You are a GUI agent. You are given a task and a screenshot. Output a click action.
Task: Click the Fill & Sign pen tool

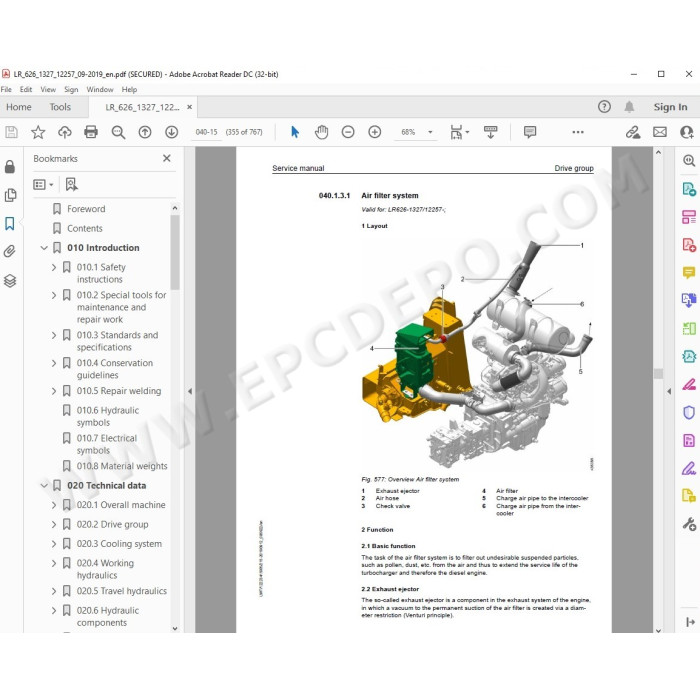(689, 468)
